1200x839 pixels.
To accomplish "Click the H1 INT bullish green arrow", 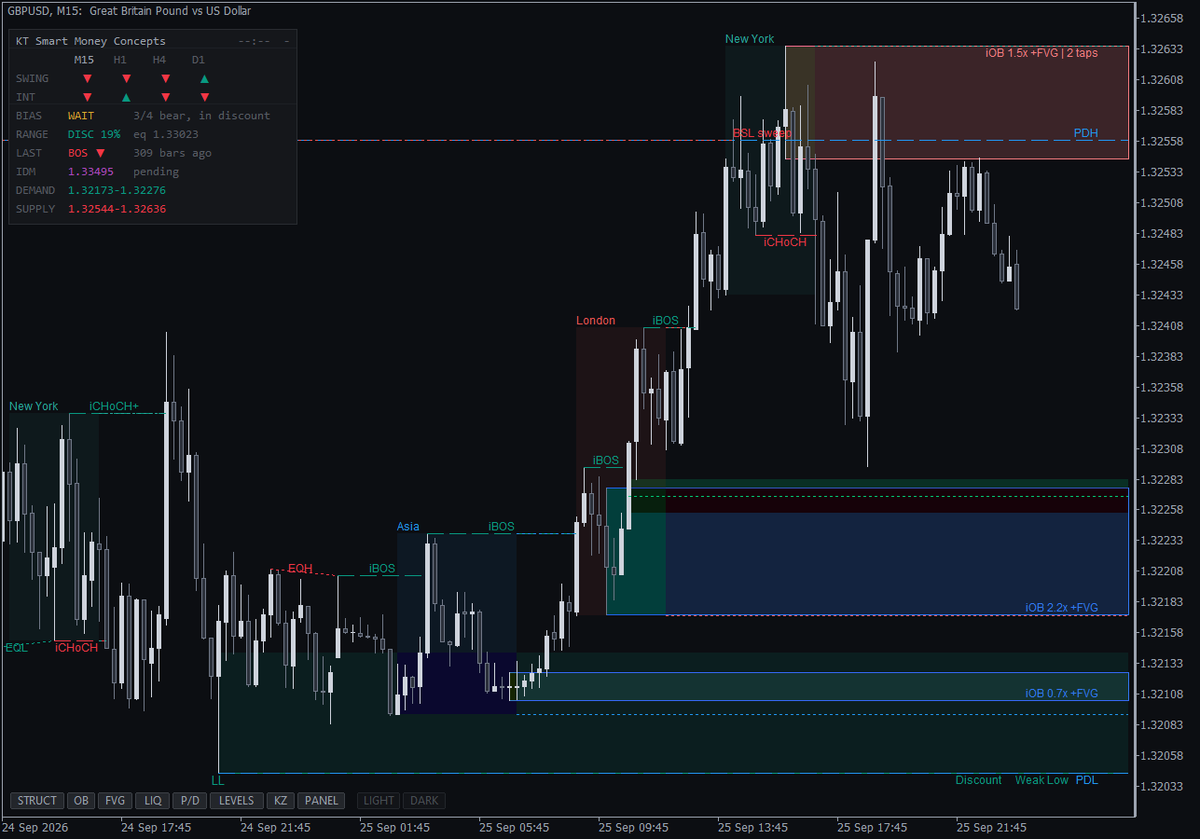I will tap(126, 97).
